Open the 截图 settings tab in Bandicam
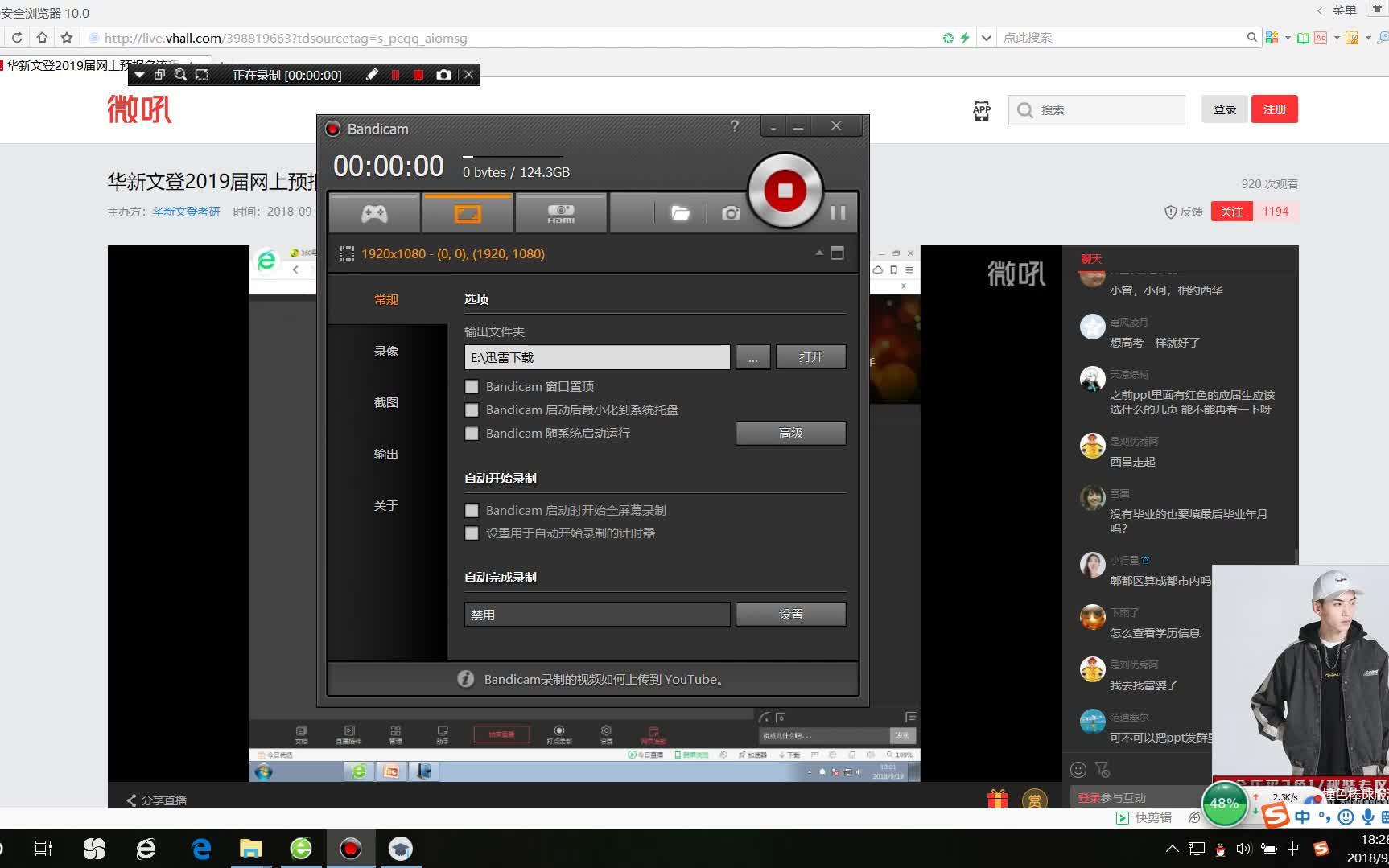 [386, 402]
